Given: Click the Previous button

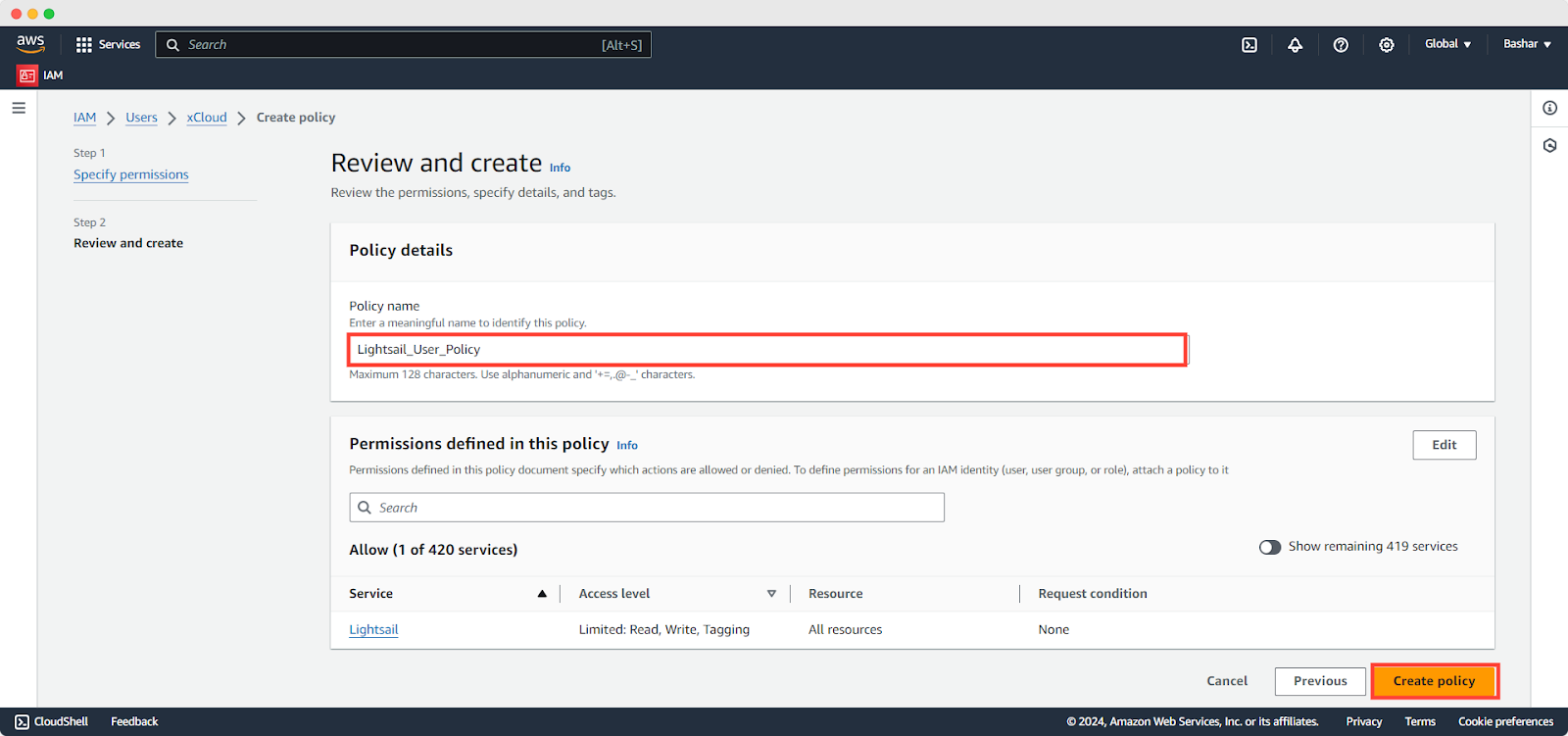Looking at the screenshot, I should pos(1320,681).
